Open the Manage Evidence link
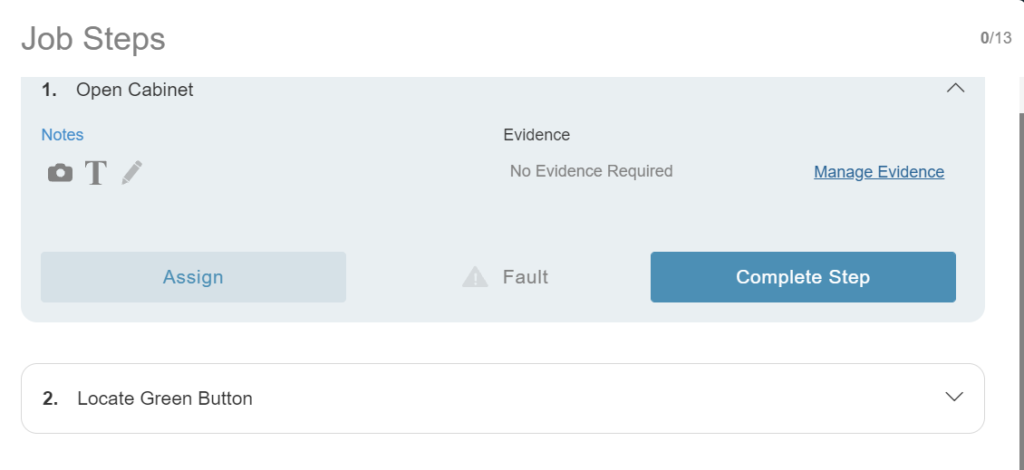The width and height of the screenshot is (1024, 470). (x=878, y=172)
